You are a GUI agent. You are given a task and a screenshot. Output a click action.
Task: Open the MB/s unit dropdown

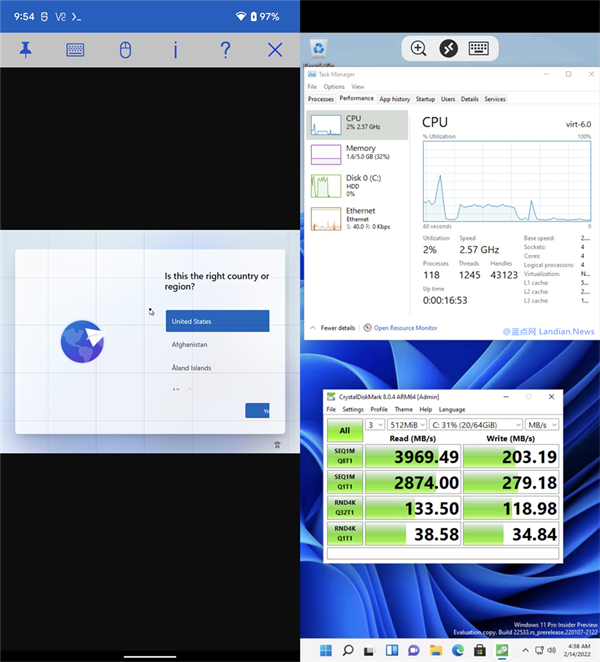[x=542, y=425]
